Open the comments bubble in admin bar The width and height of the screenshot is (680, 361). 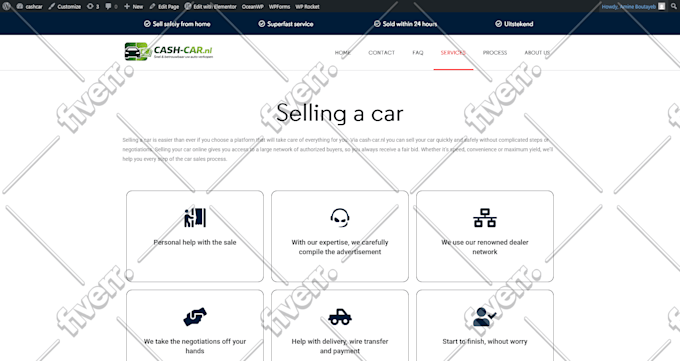(111, 7)
